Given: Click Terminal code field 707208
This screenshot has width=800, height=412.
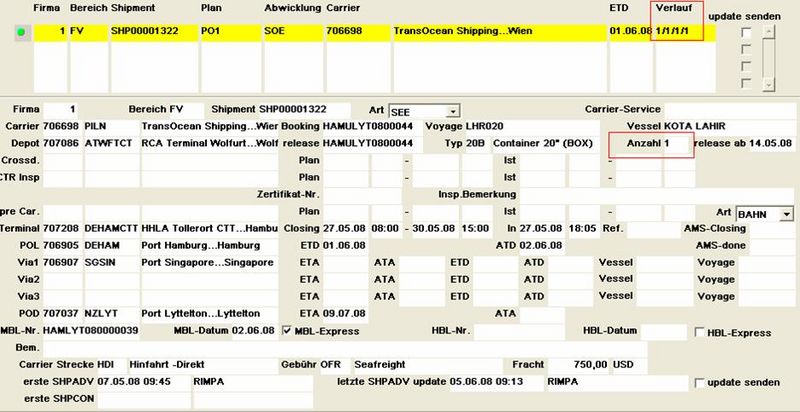Looking at the screenshot, I should [63, 228].
